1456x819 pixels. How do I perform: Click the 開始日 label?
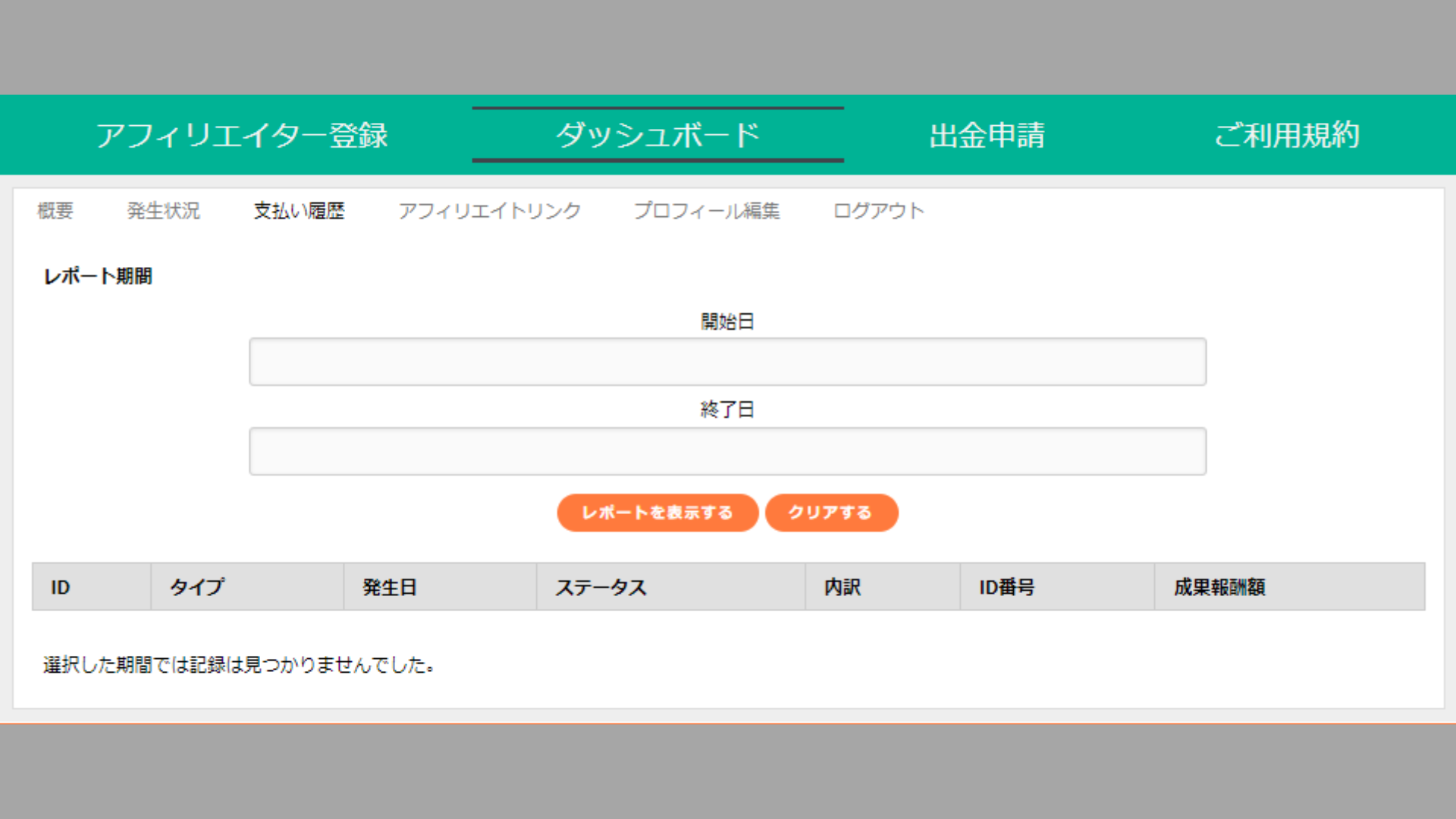(x=727, y=322)
